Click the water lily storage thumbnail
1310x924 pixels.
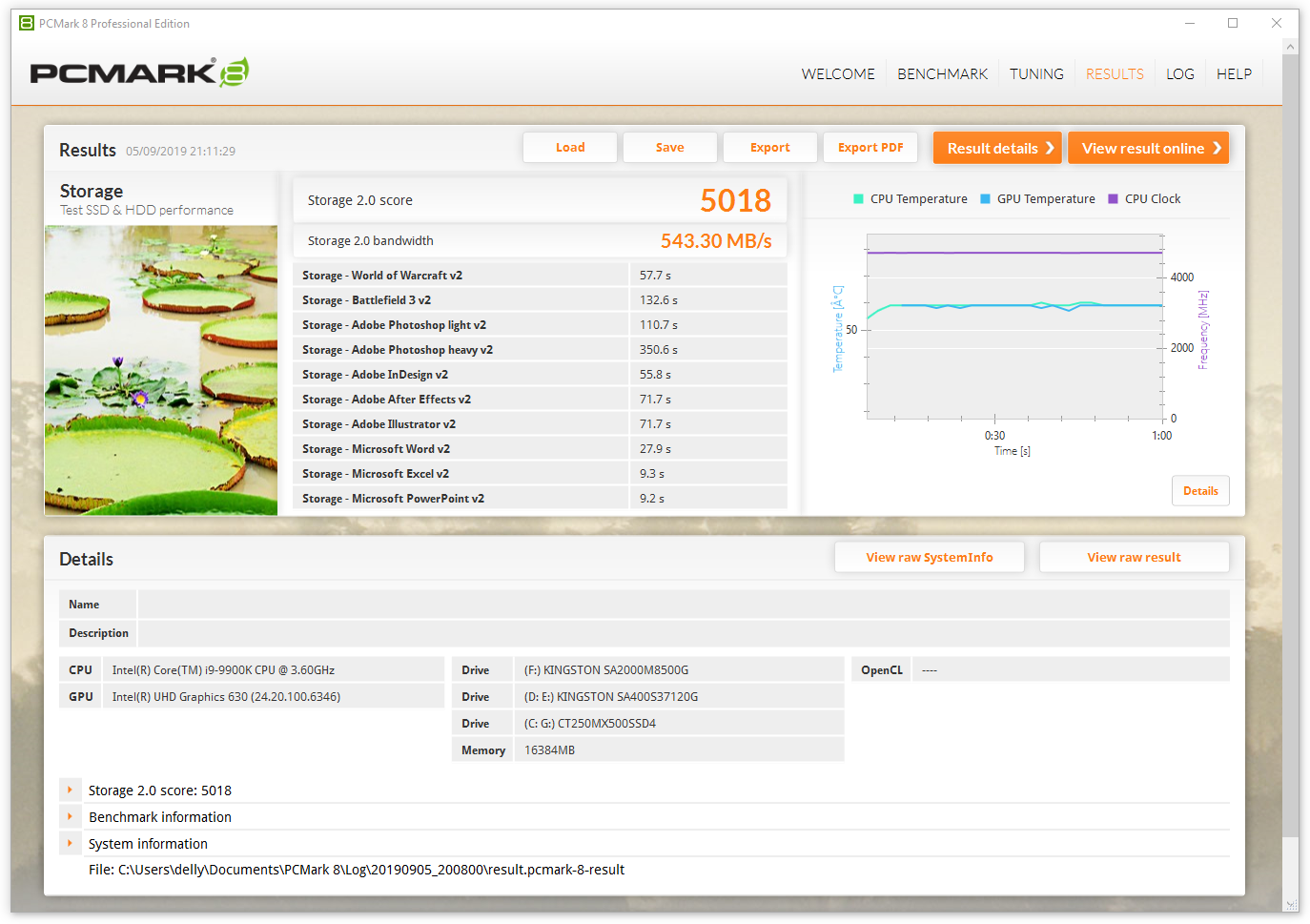pos(161,371)
